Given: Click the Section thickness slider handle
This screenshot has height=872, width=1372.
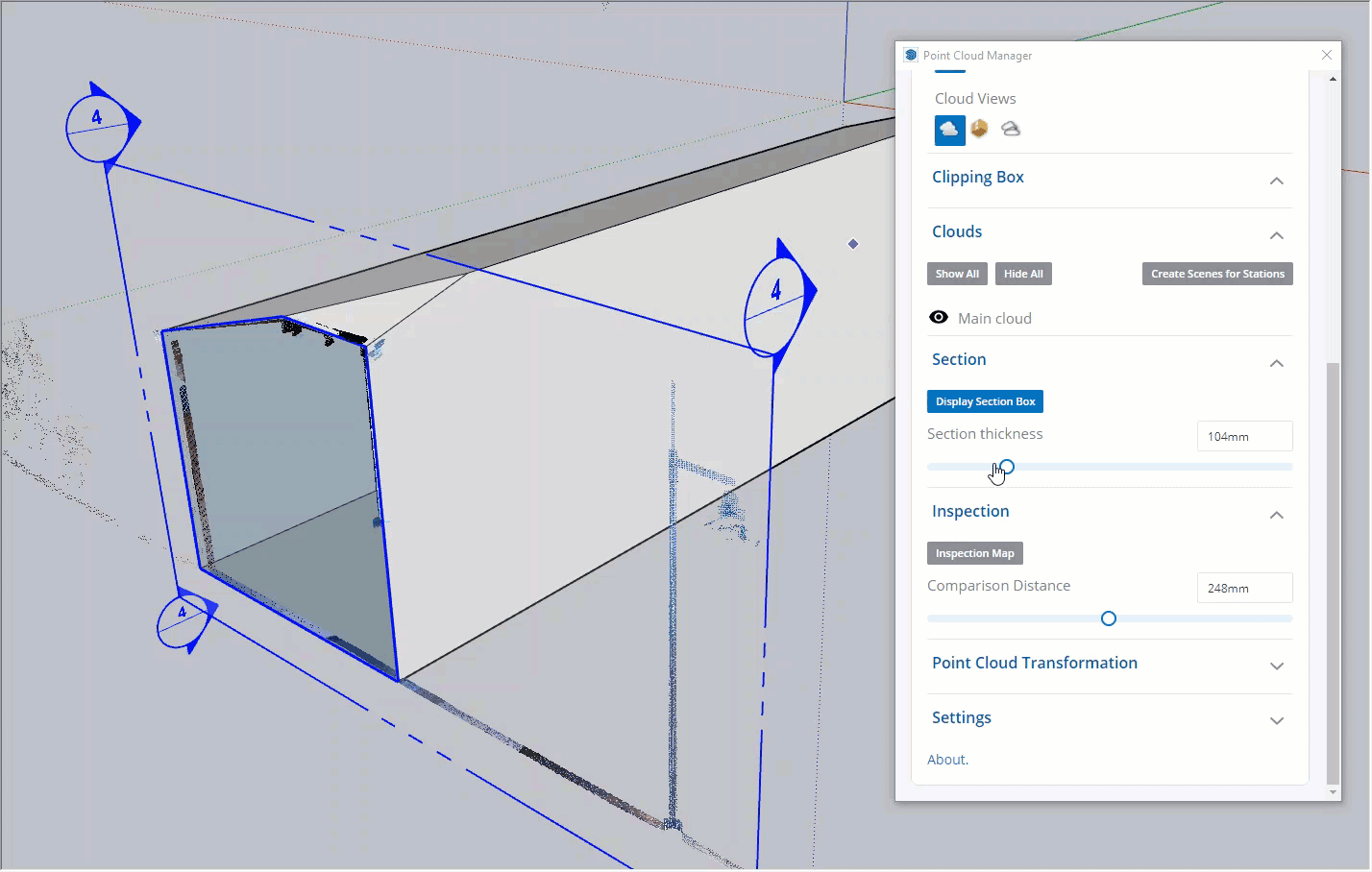Looking at the screenshot, I should coord(1007,467).
